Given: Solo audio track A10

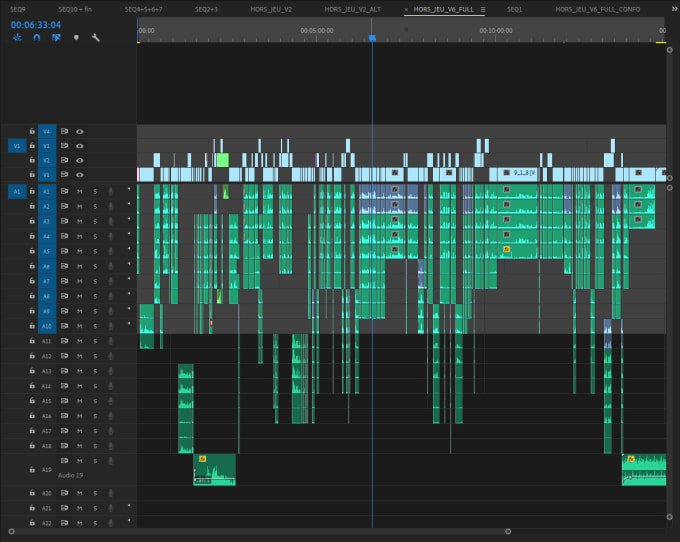Looking at the screenshot, I should click(95, 326).
